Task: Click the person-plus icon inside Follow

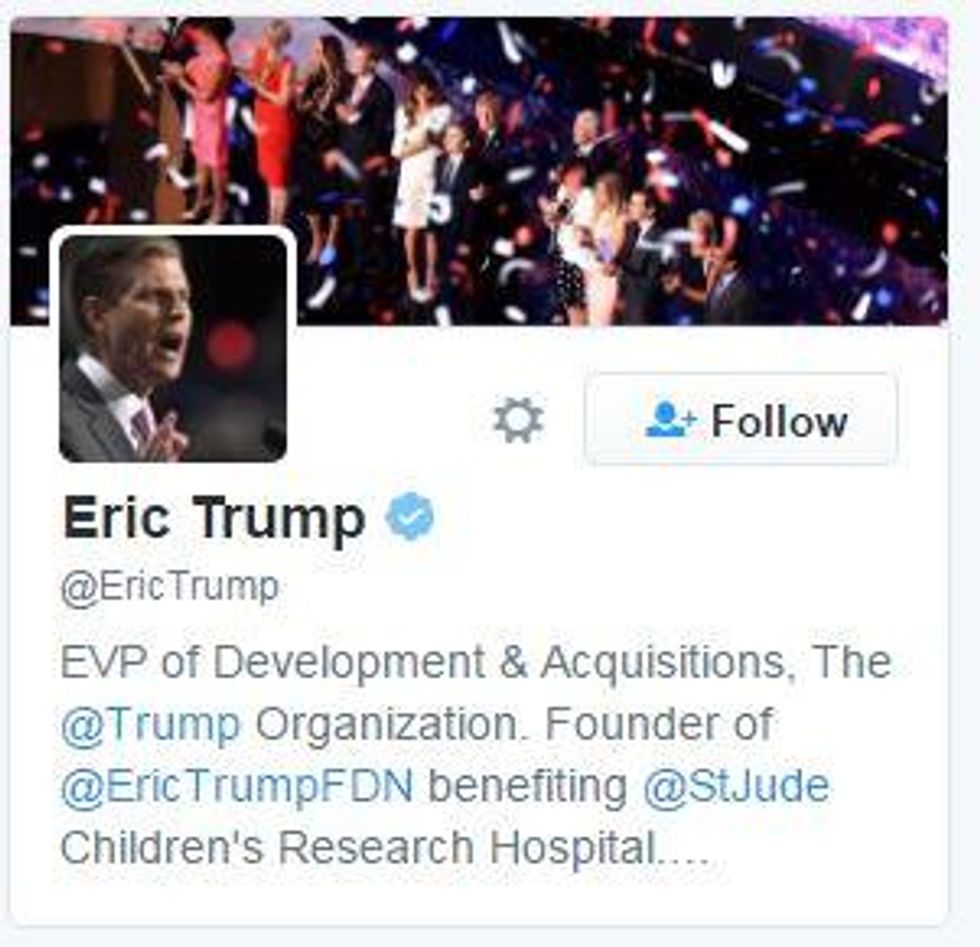Action: point(670,419)
